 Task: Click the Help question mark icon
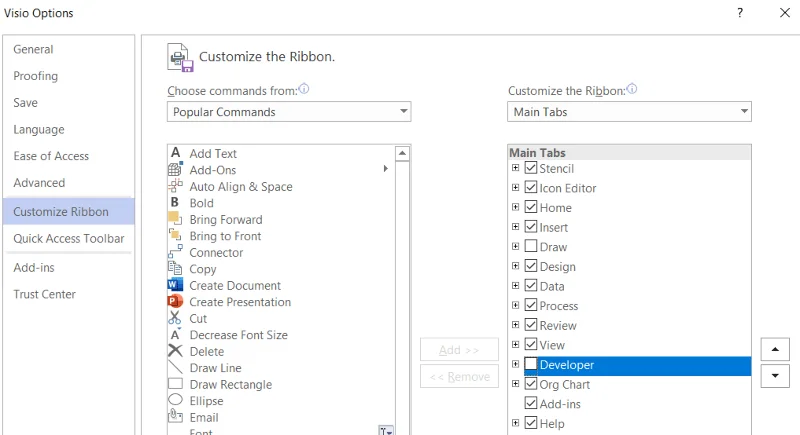740,13
